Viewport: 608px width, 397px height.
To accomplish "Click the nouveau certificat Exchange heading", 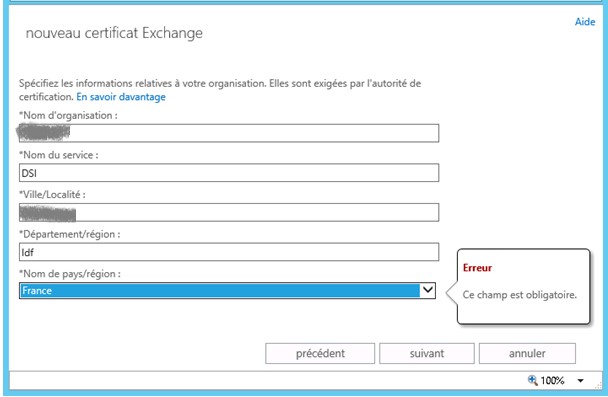I will pos(114,33).
